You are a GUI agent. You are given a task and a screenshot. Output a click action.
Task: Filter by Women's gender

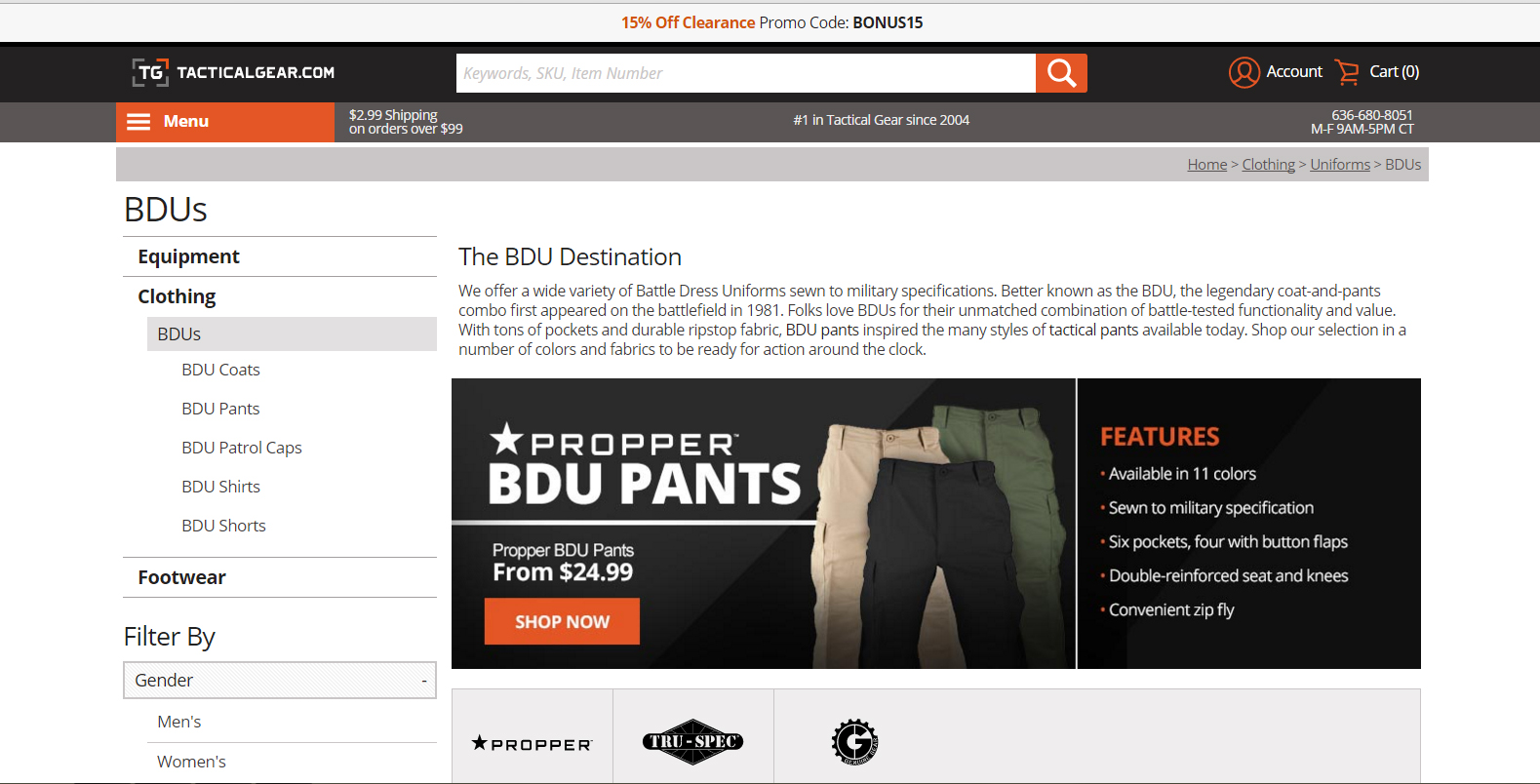tap(191, 762)
